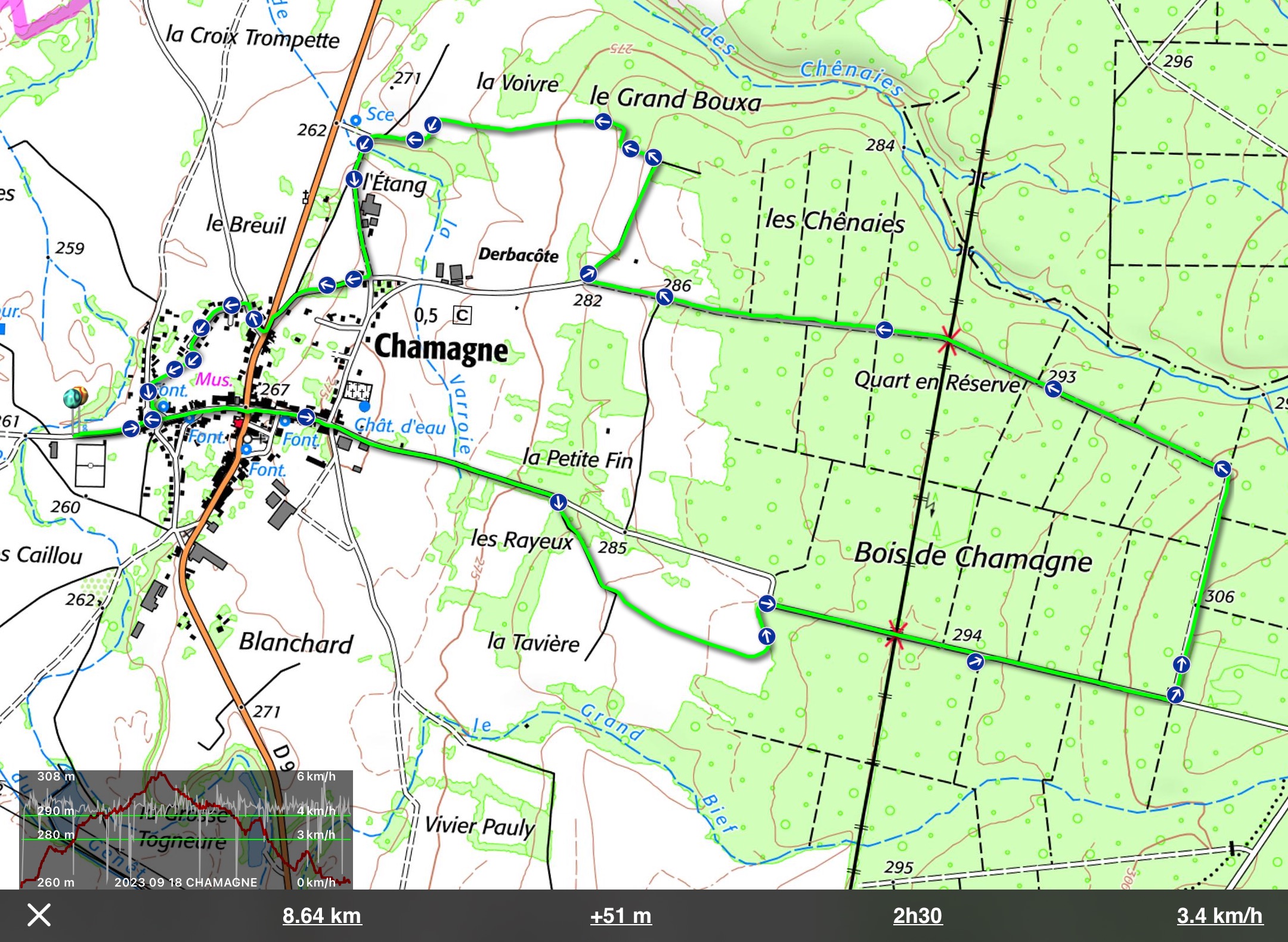This screenshot has width=1288, height=942.
Task: Tap the +51 m elevation gain value
Action: click(x=621, y=916)
